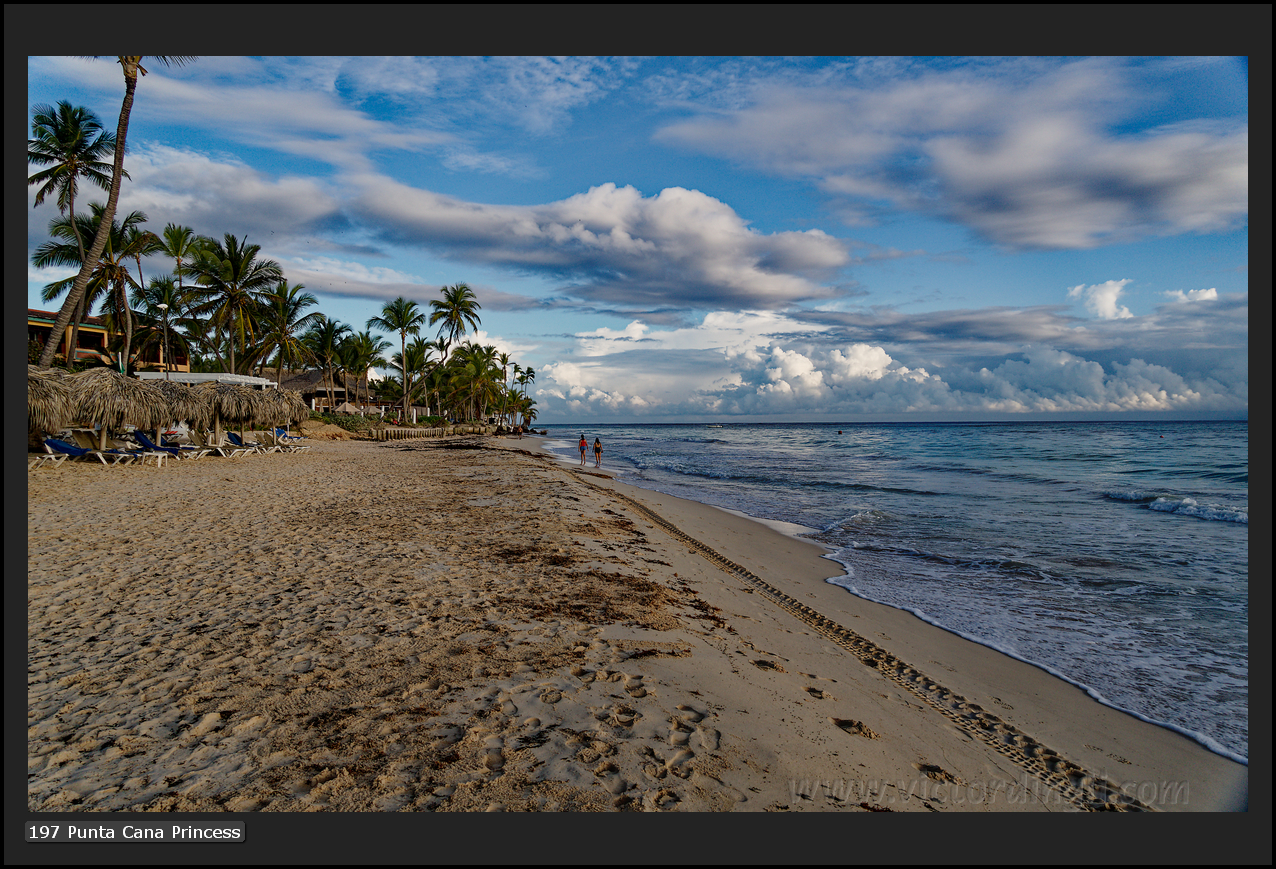Open the website watermark link on photo

click(x=988, y=792)
